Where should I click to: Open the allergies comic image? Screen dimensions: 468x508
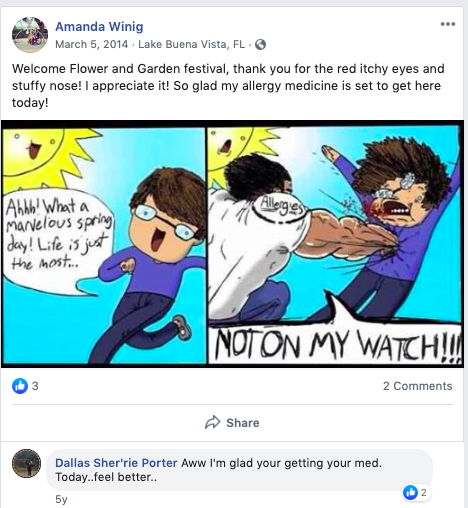click(232, 244)
